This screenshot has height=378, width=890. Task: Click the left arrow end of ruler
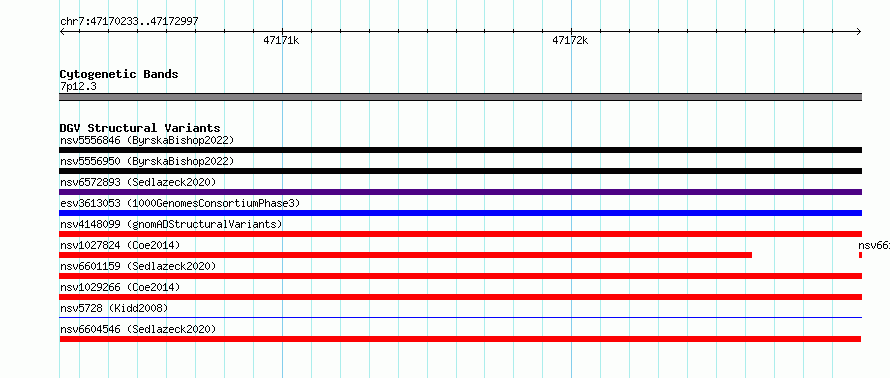tap(62, 32)
